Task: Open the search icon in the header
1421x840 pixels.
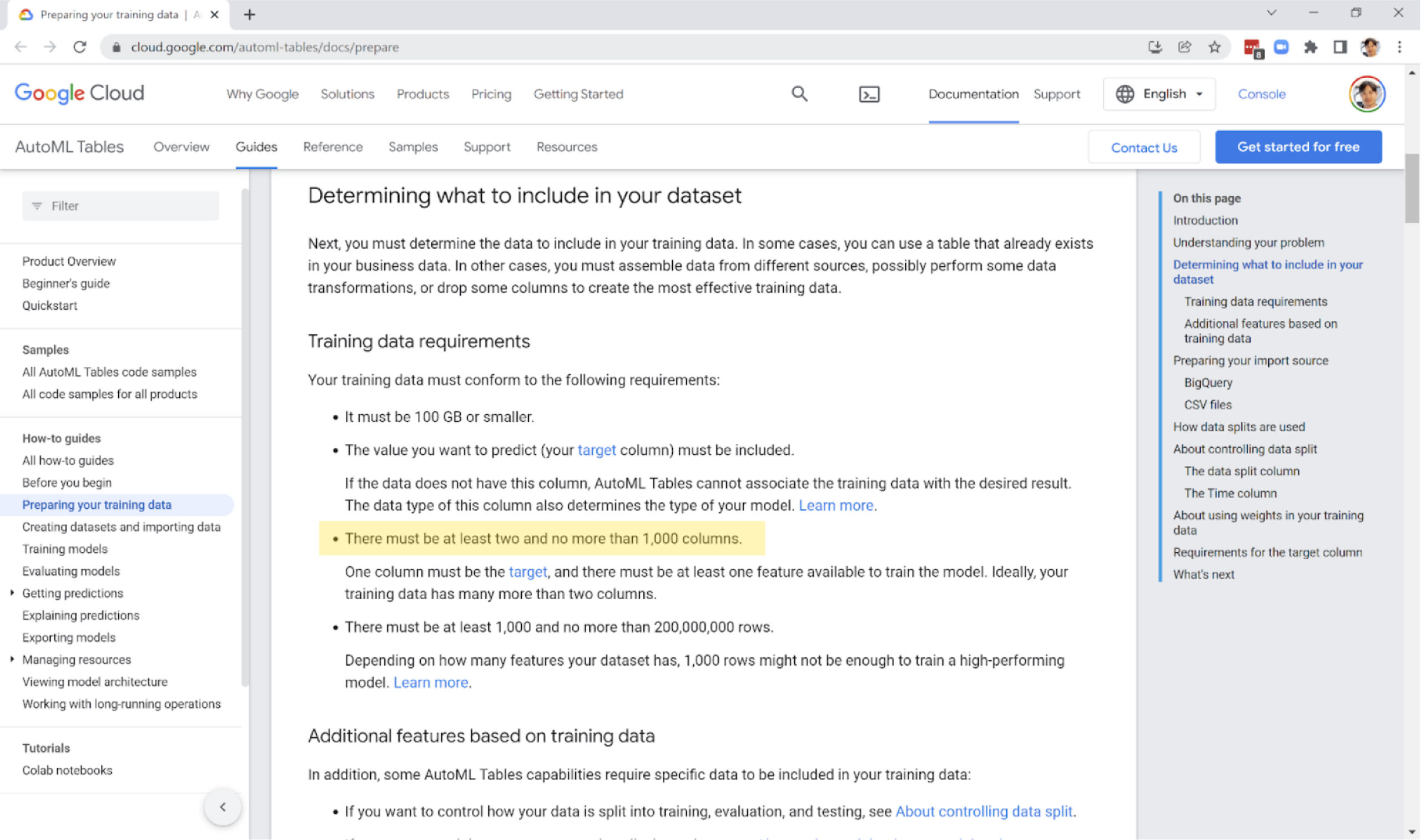Action: click(799, 93)
